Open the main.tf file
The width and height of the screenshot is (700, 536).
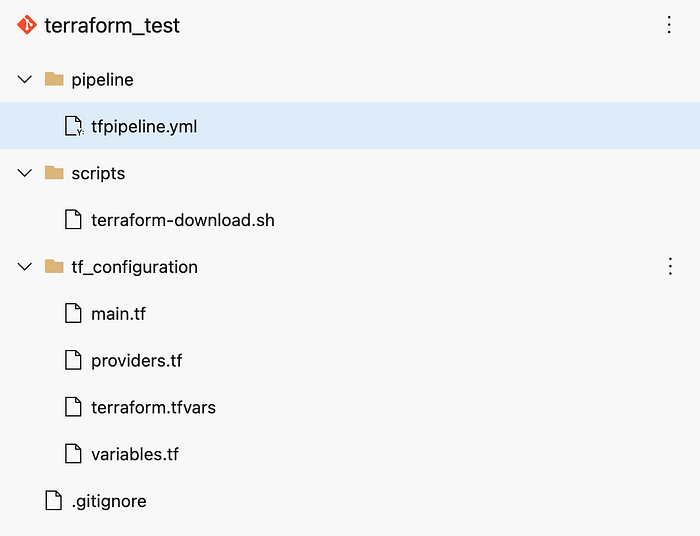pyautogui.click(x=118, y=314)
